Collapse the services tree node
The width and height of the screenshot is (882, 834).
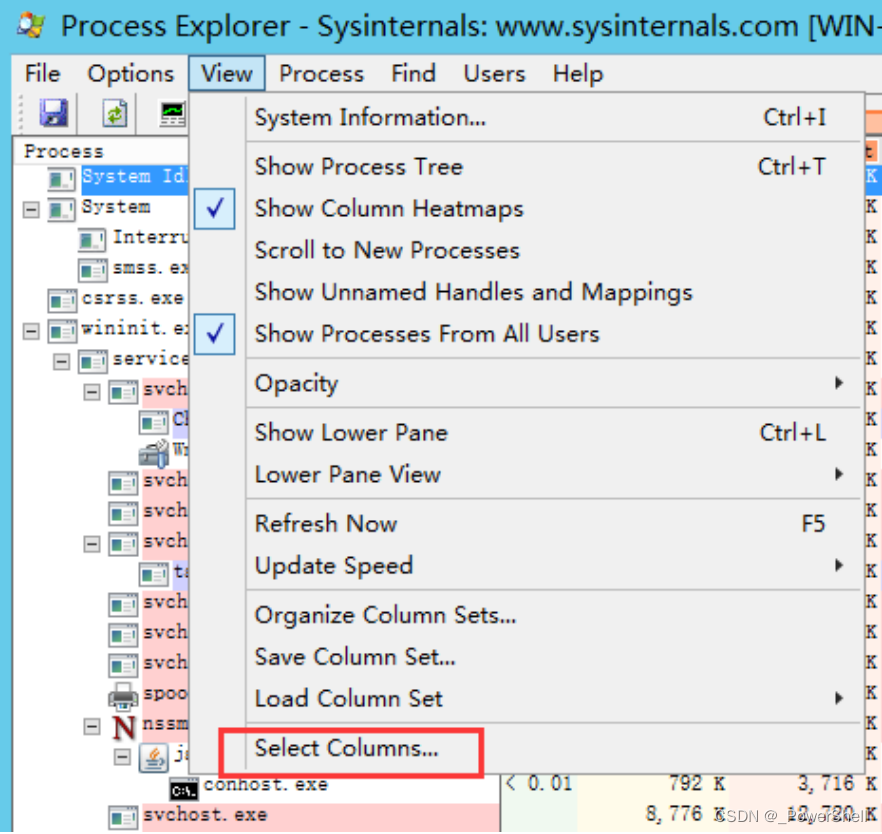tap(61, 362)
